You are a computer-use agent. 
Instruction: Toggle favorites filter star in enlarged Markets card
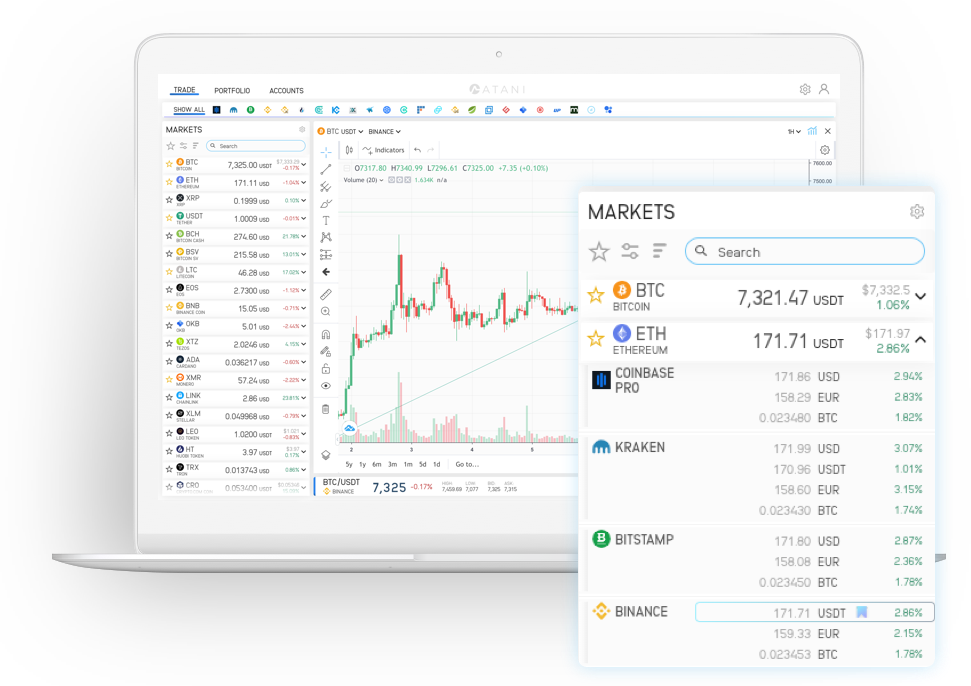pos(599,251)
